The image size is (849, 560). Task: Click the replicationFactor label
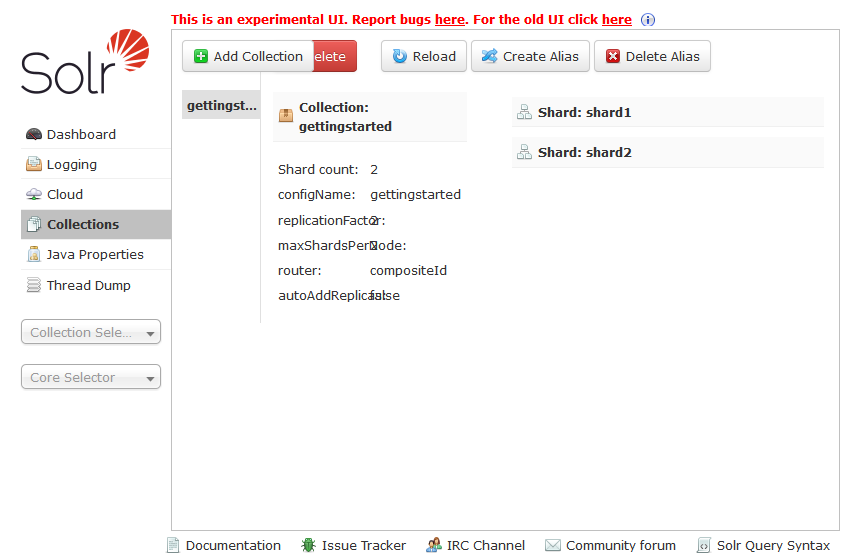(x=331, y=220)
